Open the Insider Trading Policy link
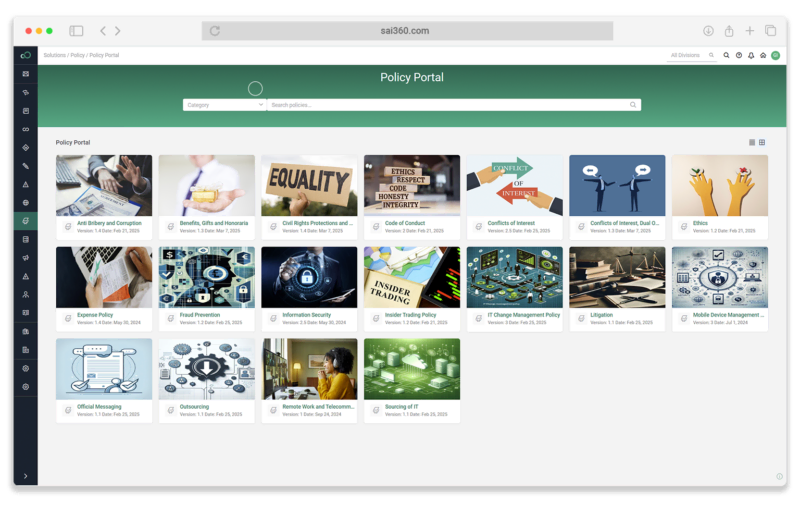 (411, 315)
